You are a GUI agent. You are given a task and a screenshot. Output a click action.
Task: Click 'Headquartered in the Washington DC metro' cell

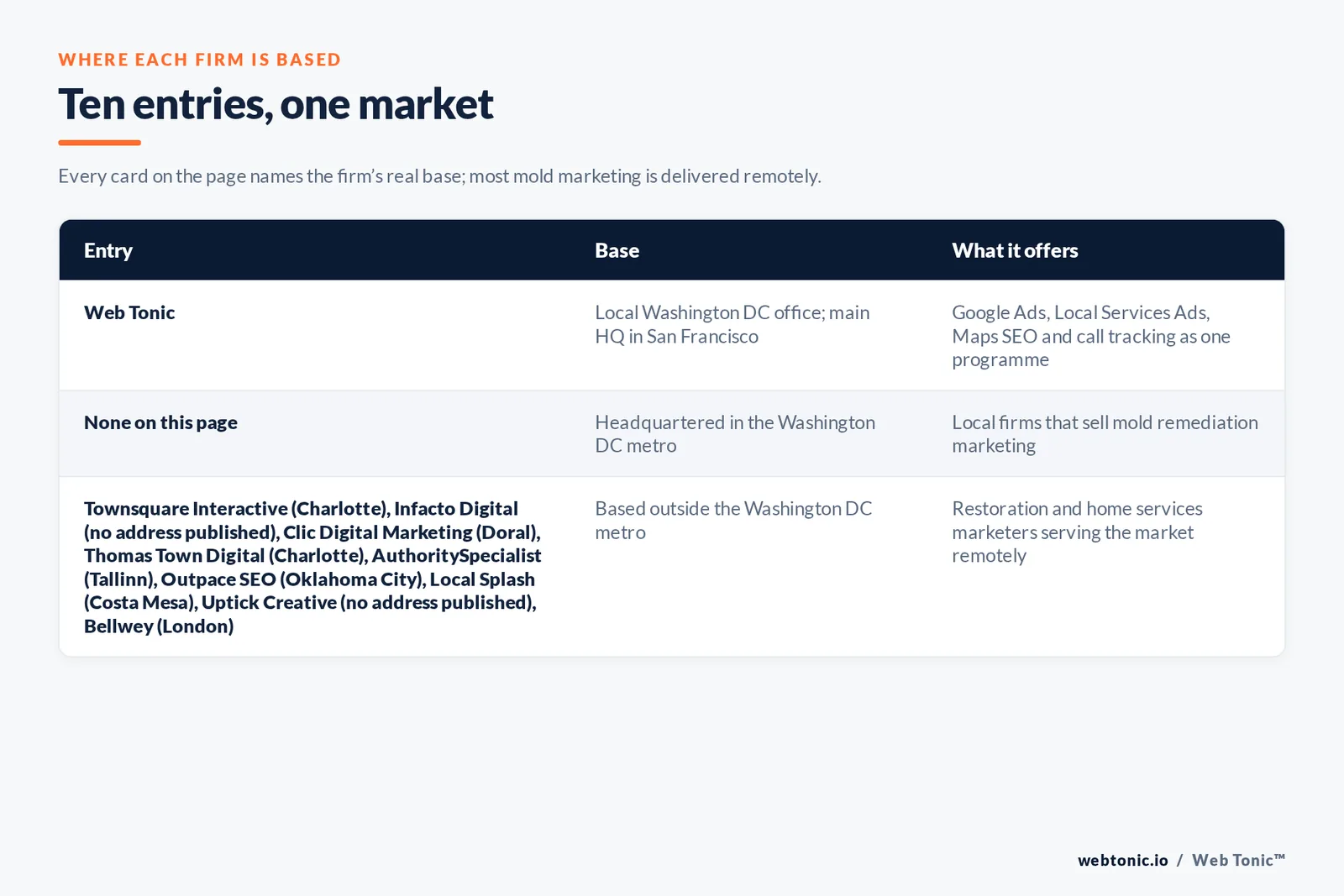735,434
